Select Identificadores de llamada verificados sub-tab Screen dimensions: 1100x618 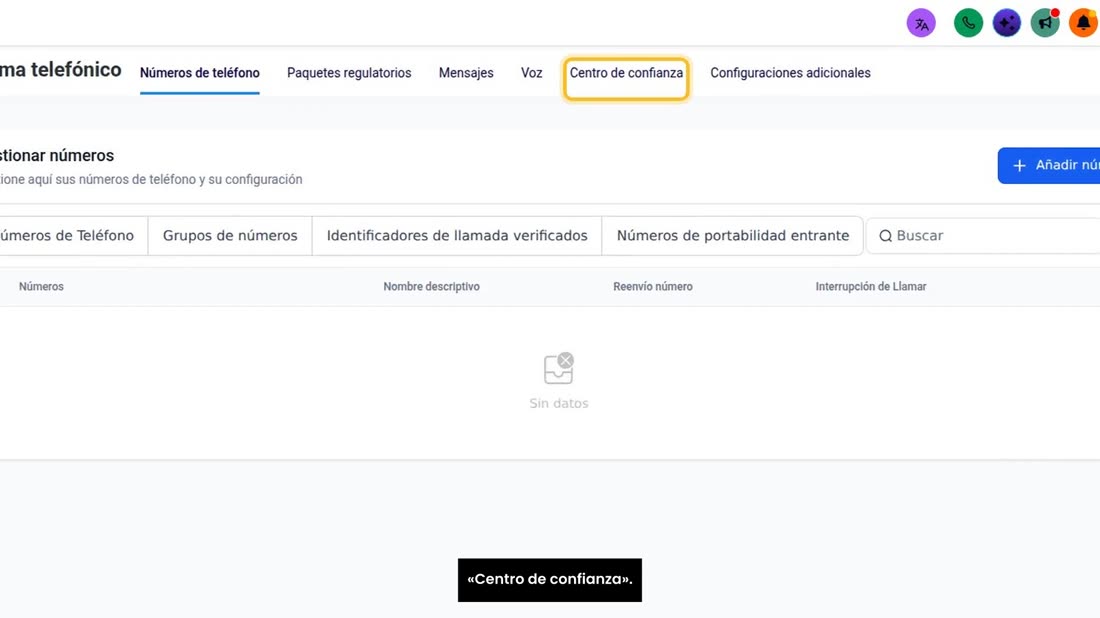tap(457, 236)
